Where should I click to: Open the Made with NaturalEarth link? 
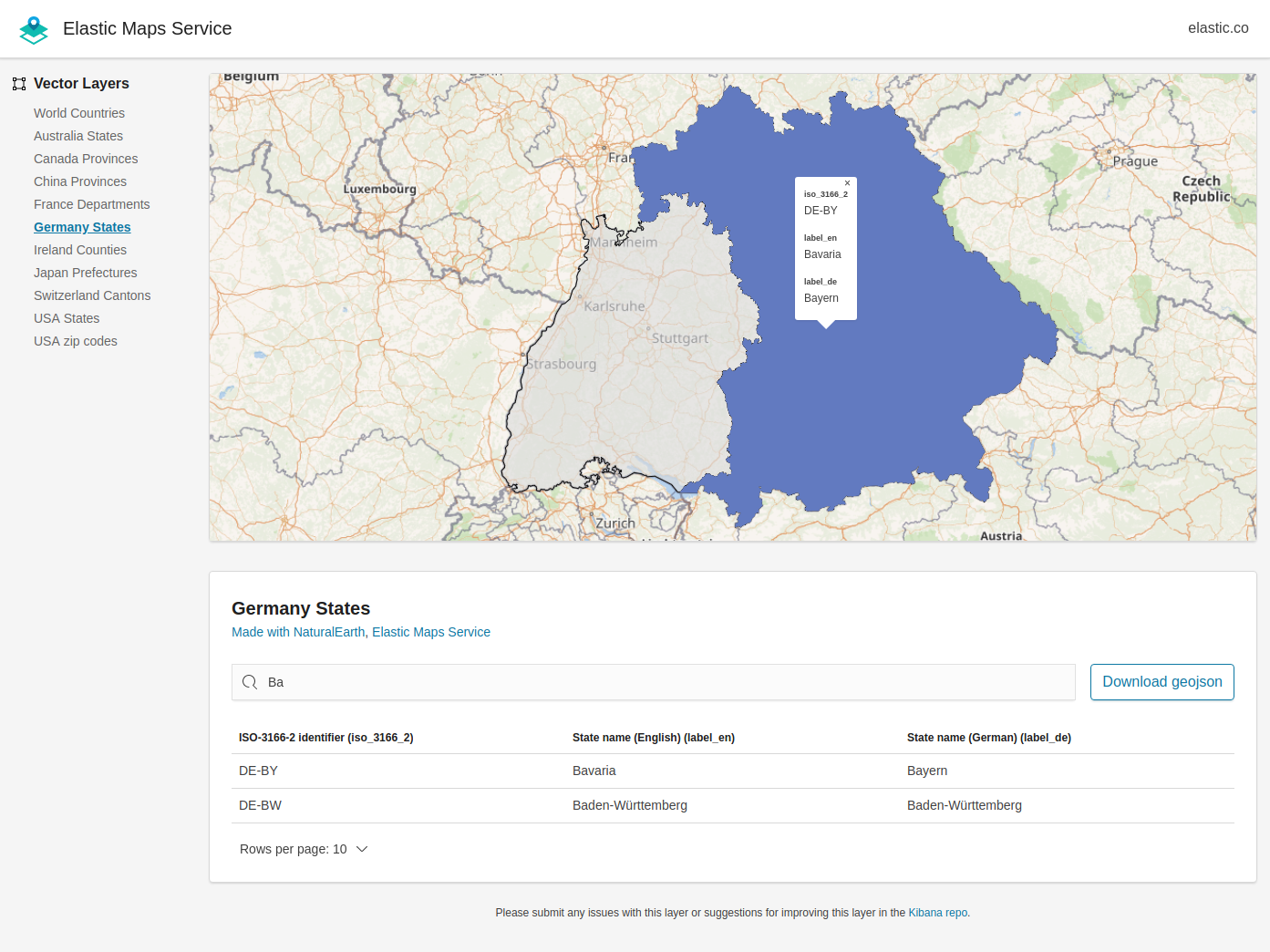[298, 631]
